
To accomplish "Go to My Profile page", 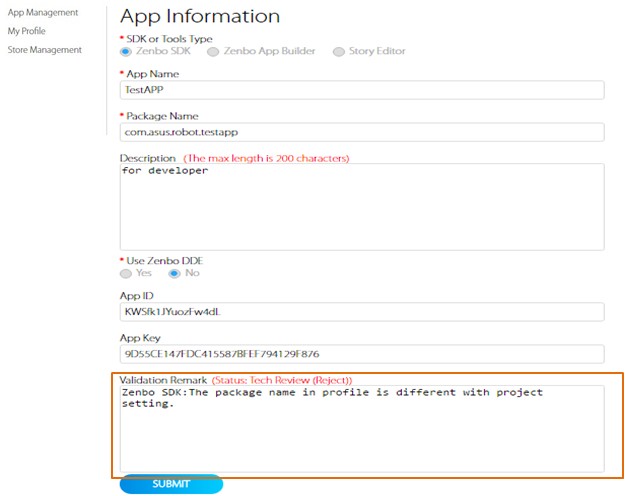I will tap(27, 31).
